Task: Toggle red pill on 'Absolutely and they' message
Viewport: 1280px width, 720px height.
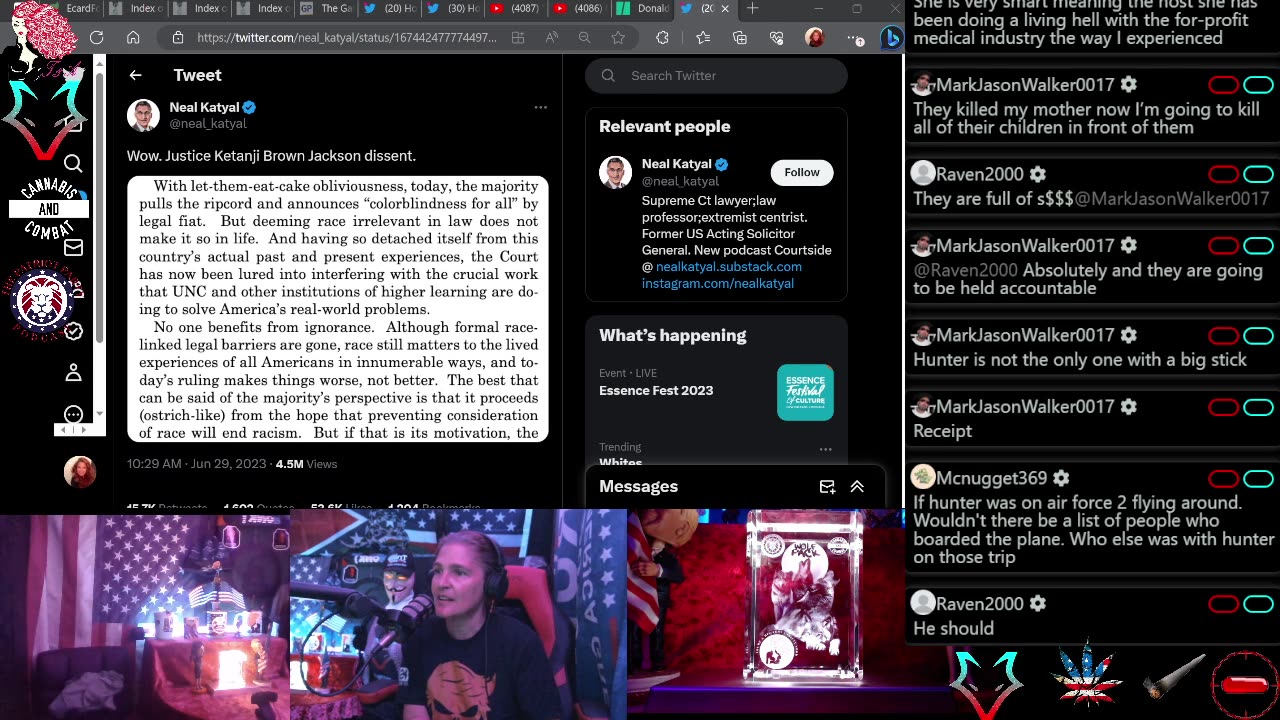Action: click(x=1223, y=246)
